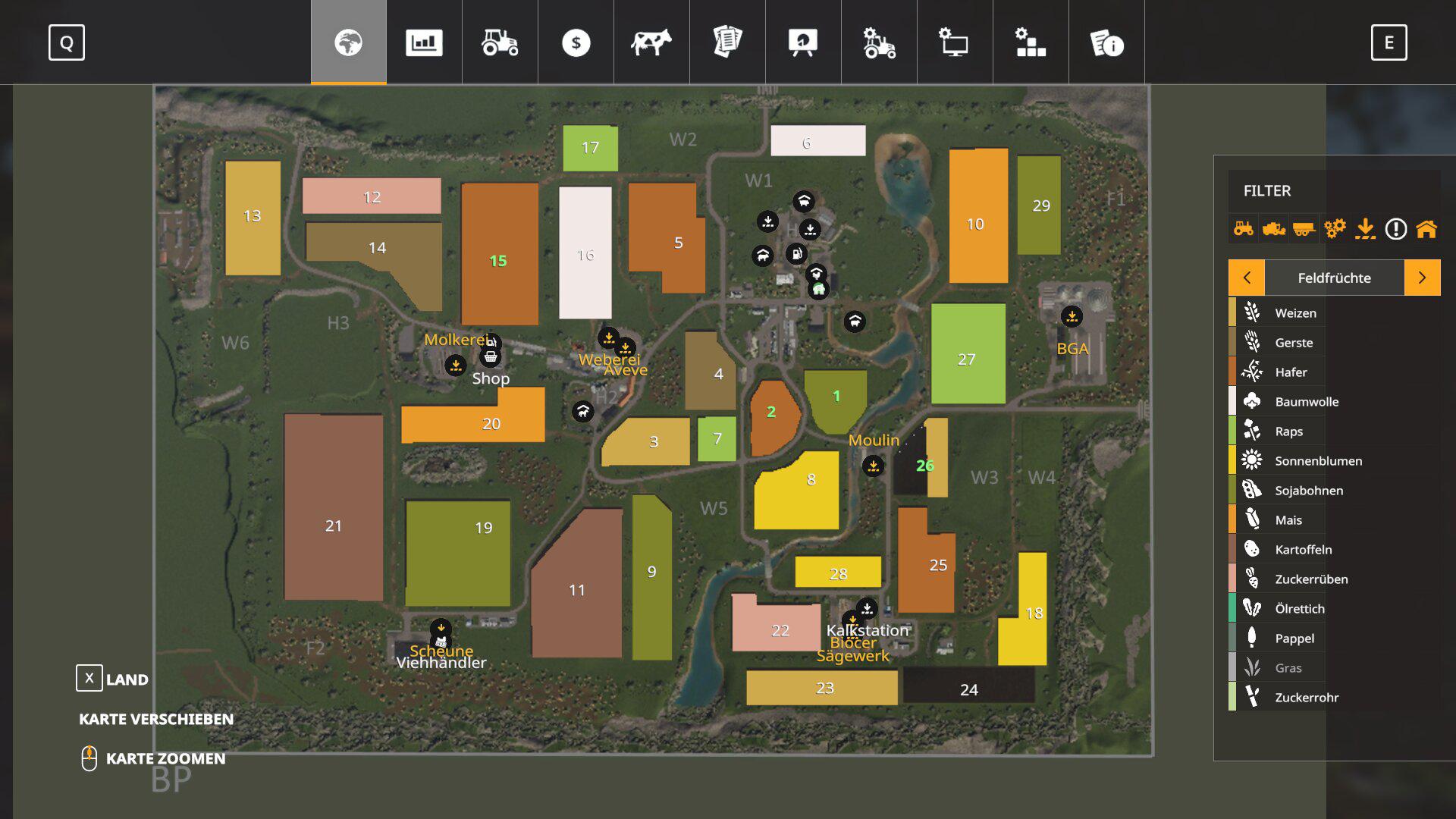Open the statistics chart tab
Screen dimensions: 1456x819
tap(424, 42)
